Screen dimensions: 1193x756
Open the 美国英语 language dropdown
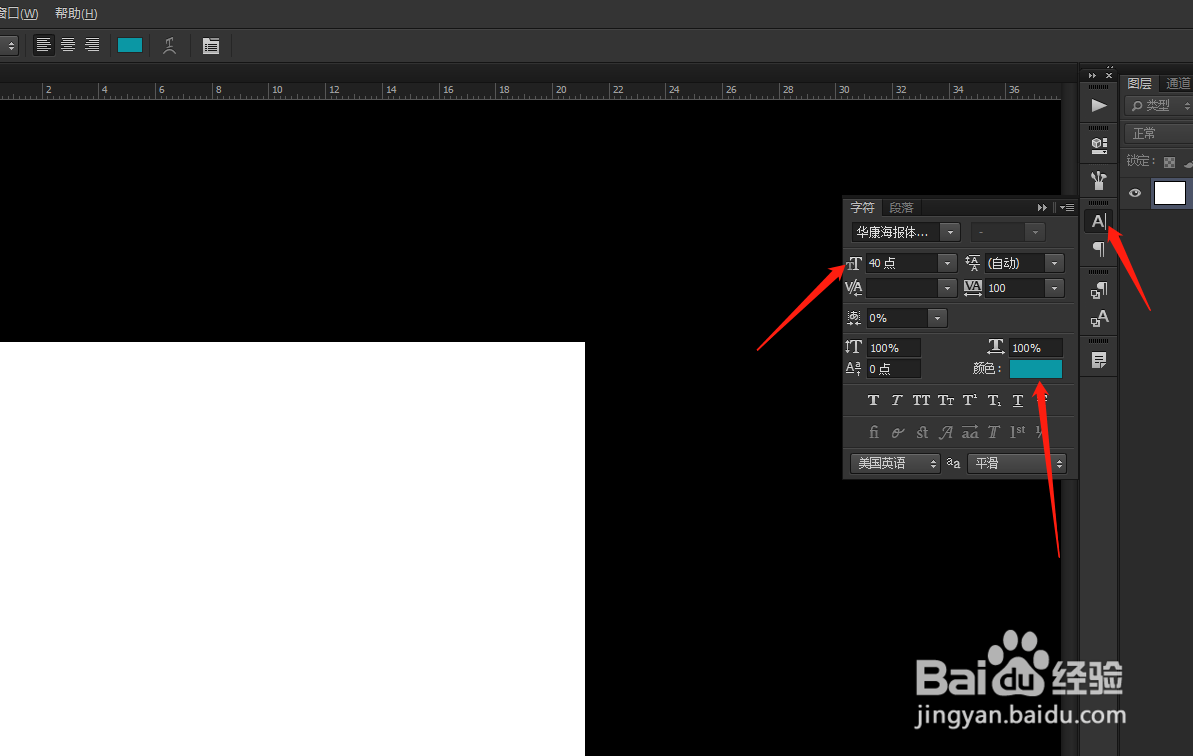point(896,463)
